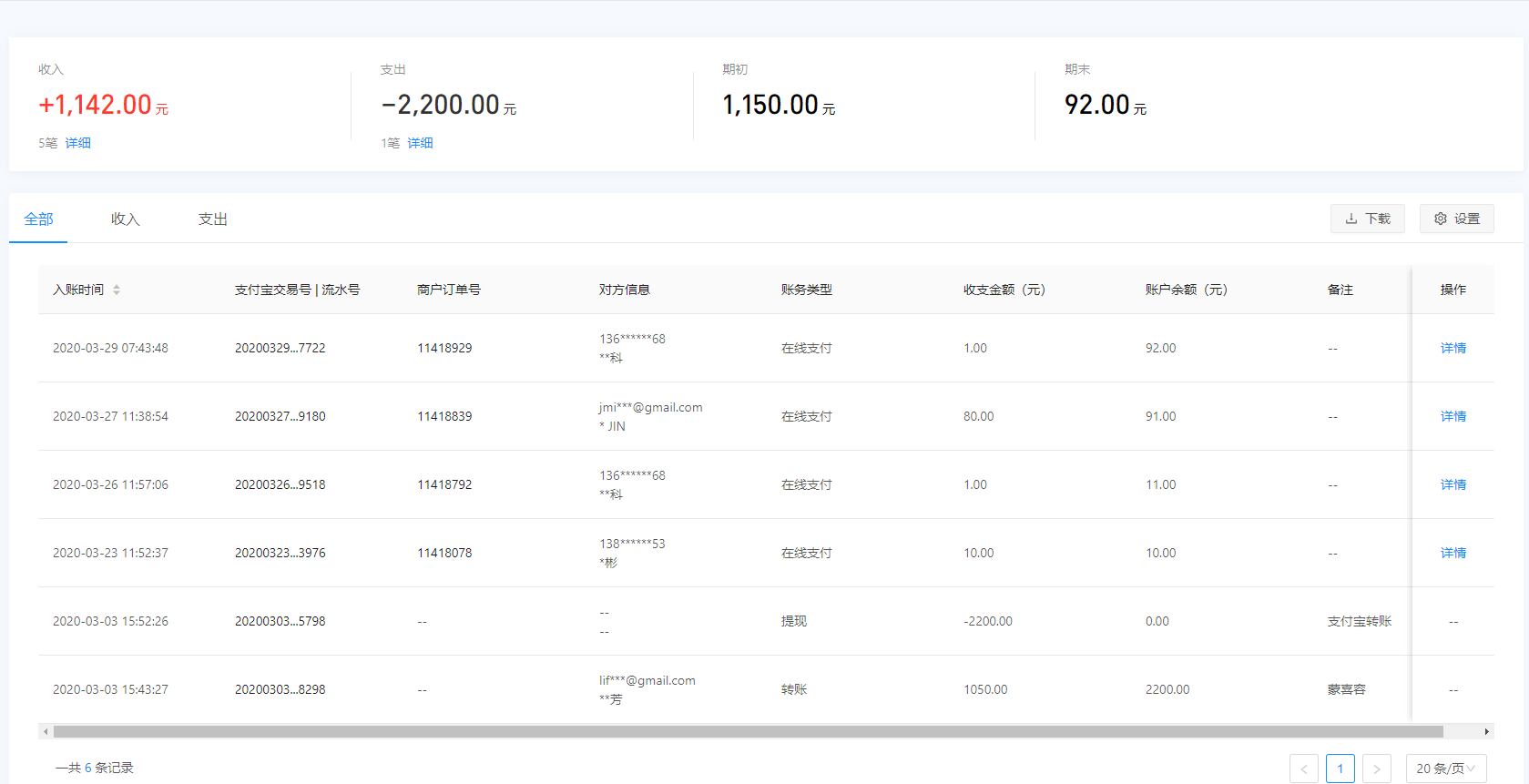This screenshot has width=1529, height=784.
Task: Click merchant order 11418929
Action: (444, 348)
